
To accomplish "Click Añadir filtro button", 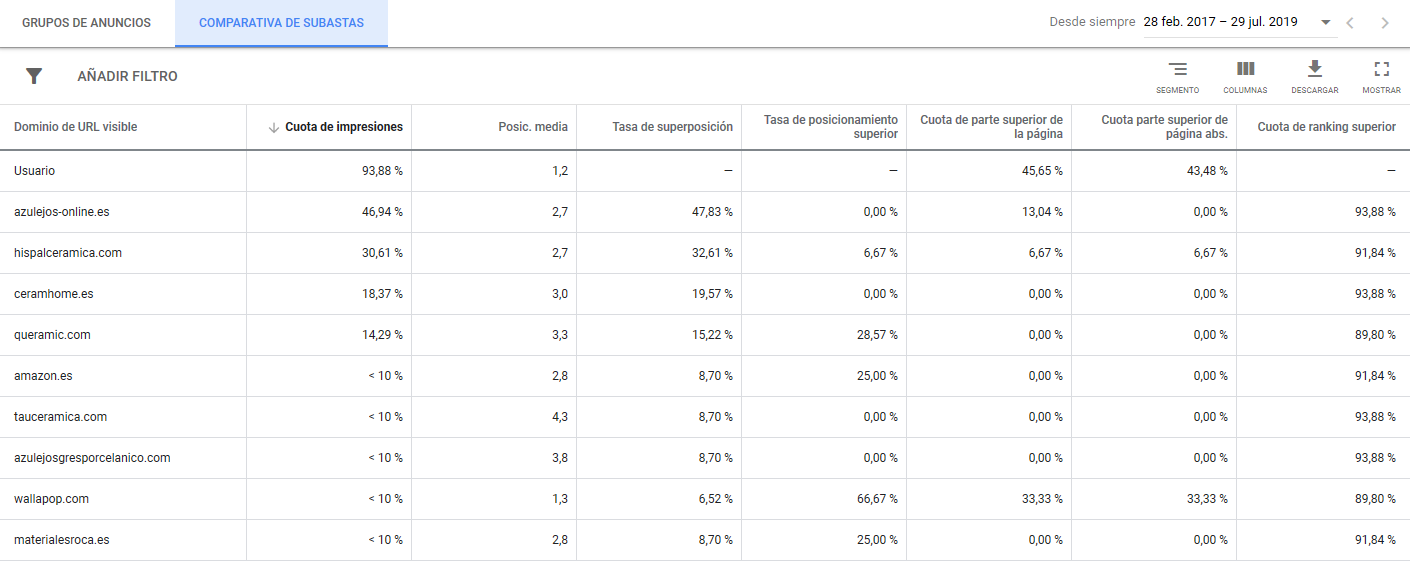I will coord(127,76).
